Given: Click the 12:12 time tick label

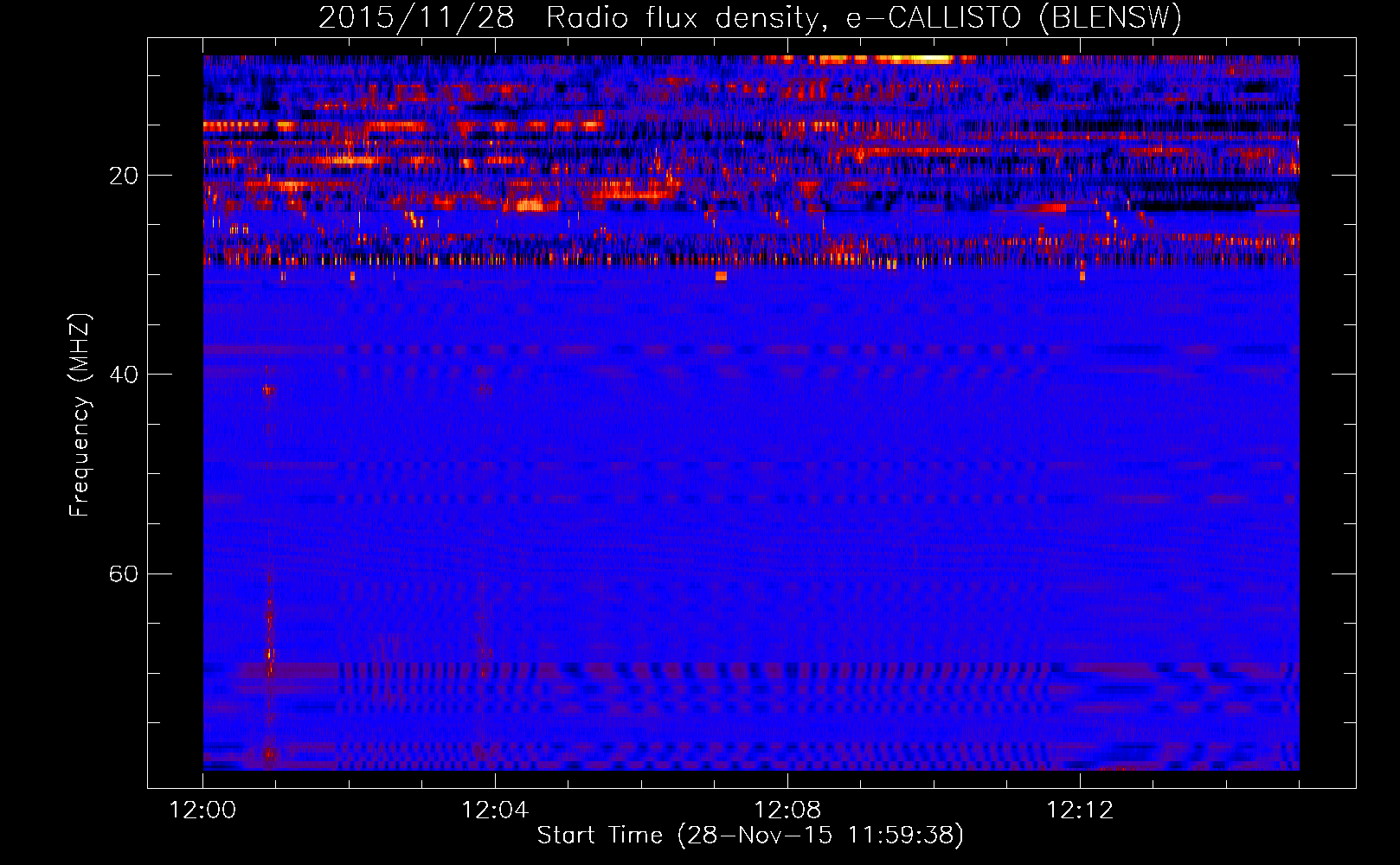Looking at the screenshot, I should click(1080, 810).
